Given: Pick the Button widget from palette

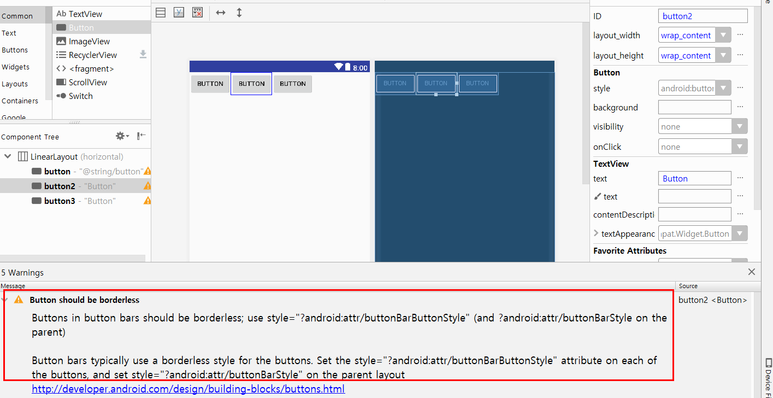Looking at the screenshot, I should (101, 28).
